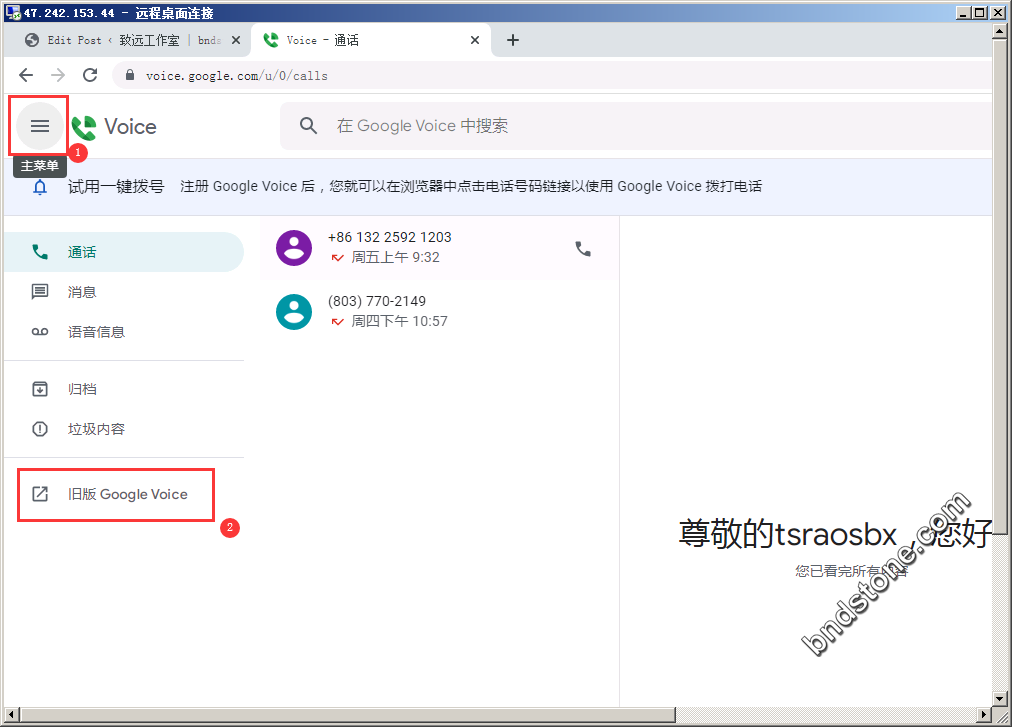Click the browser forward arrow

(58, 76)
